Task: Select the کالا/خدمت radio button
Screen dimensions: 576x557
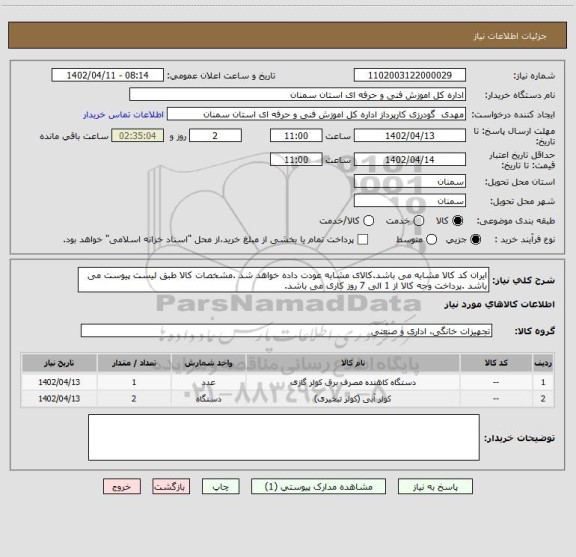Action: point(368,221)
